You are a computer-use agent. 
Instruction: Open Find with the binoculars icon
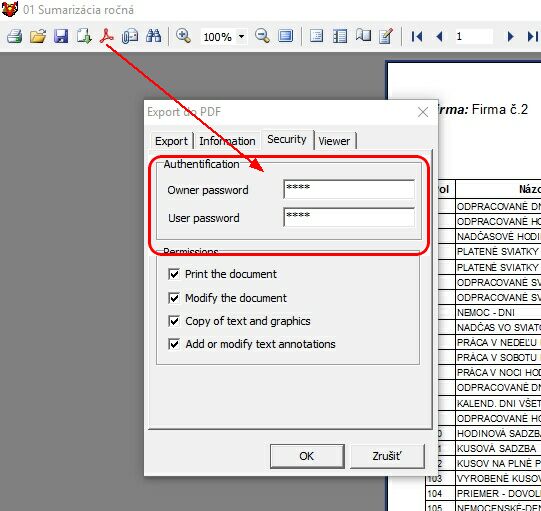click(154, 36)
